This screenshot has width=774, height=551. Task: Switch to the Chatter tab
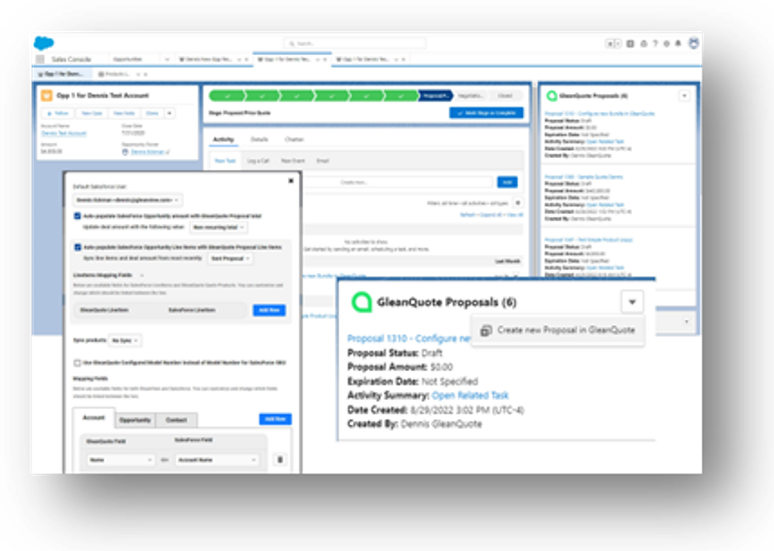pos(294,140)
